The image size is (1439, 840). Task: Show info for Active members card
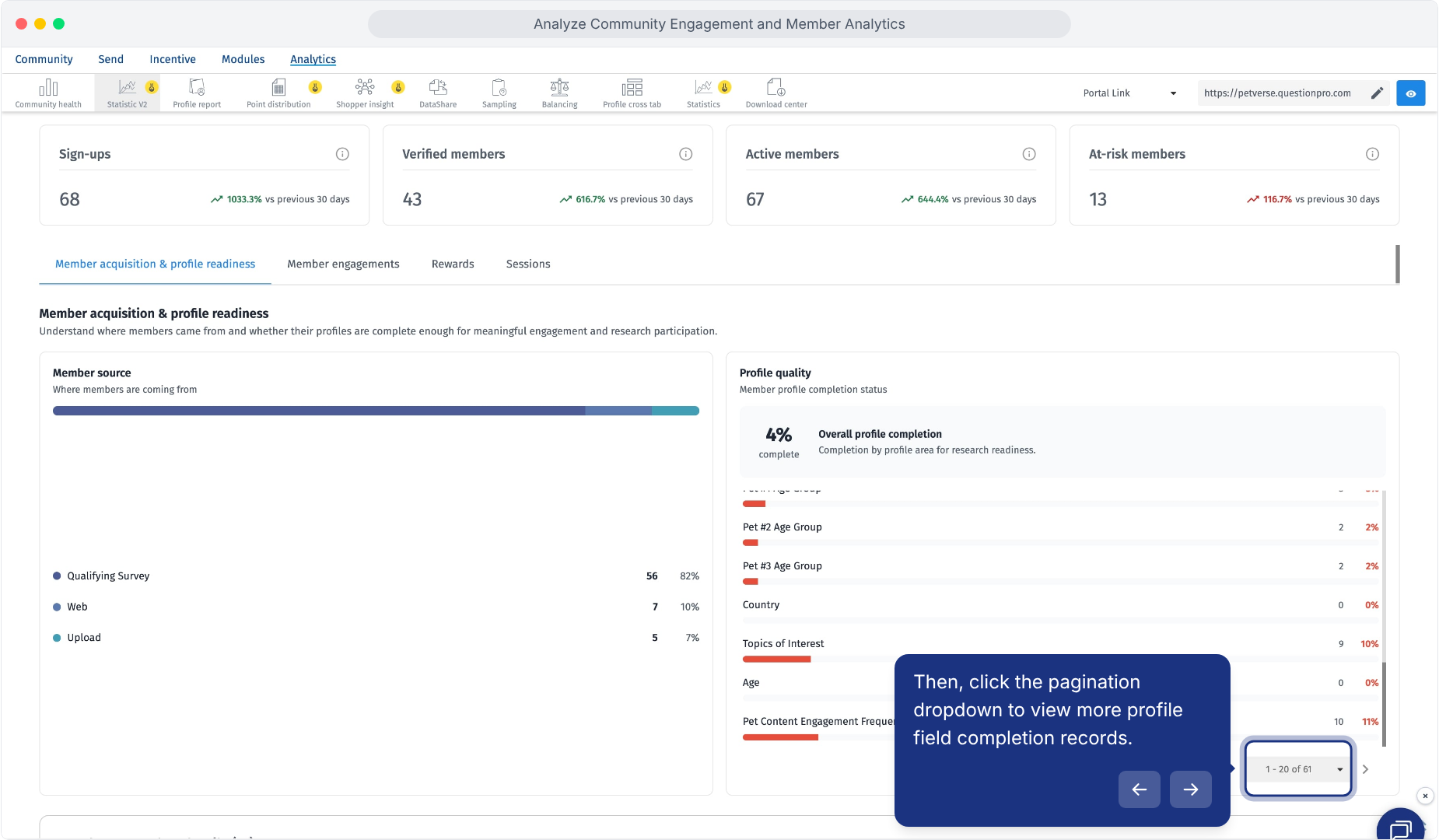(1029, 154)
